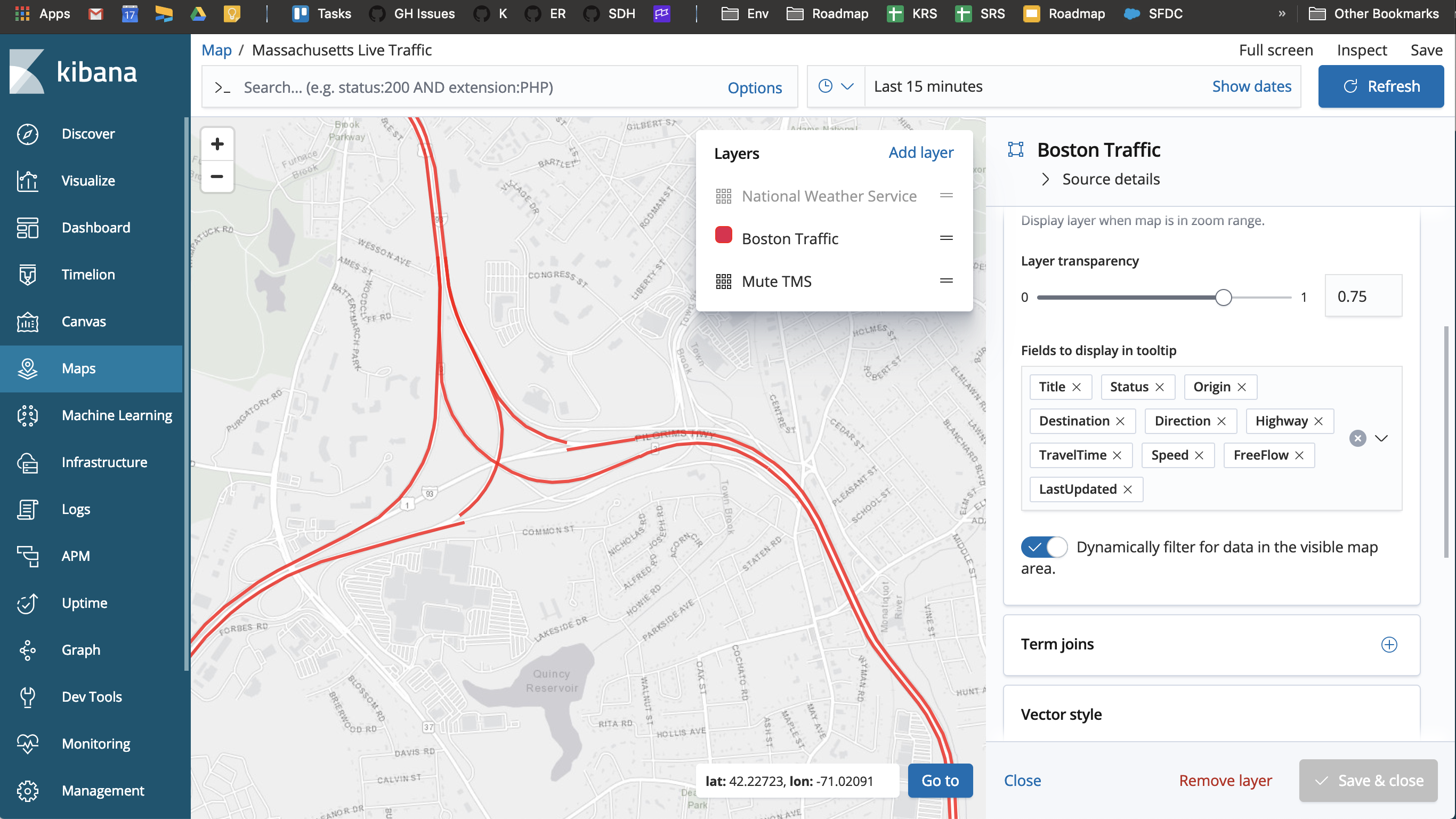This screenshot has width=1456, height=819.
Task: Click the map zoom-in button
Action: tap(217, 143)
